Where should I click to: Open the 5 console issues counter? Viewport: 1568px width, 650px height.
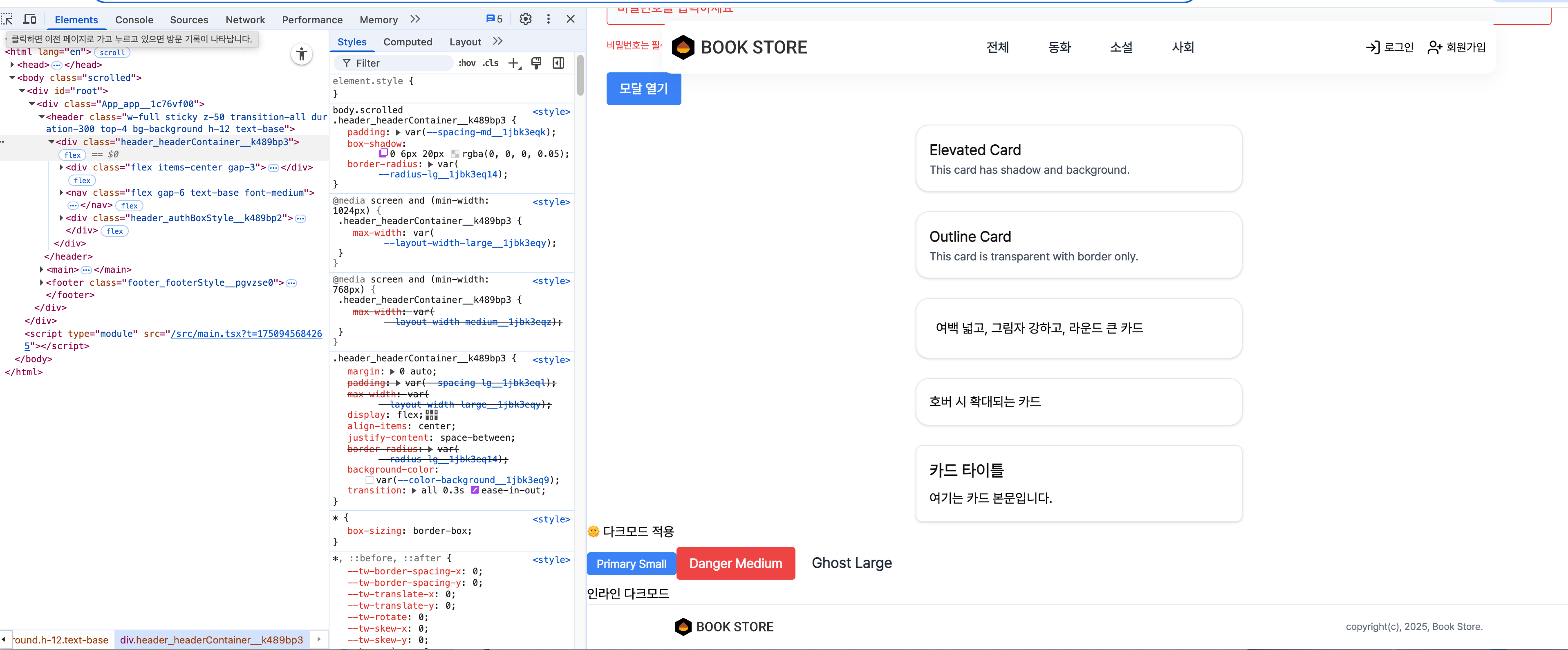click(494, 19)
